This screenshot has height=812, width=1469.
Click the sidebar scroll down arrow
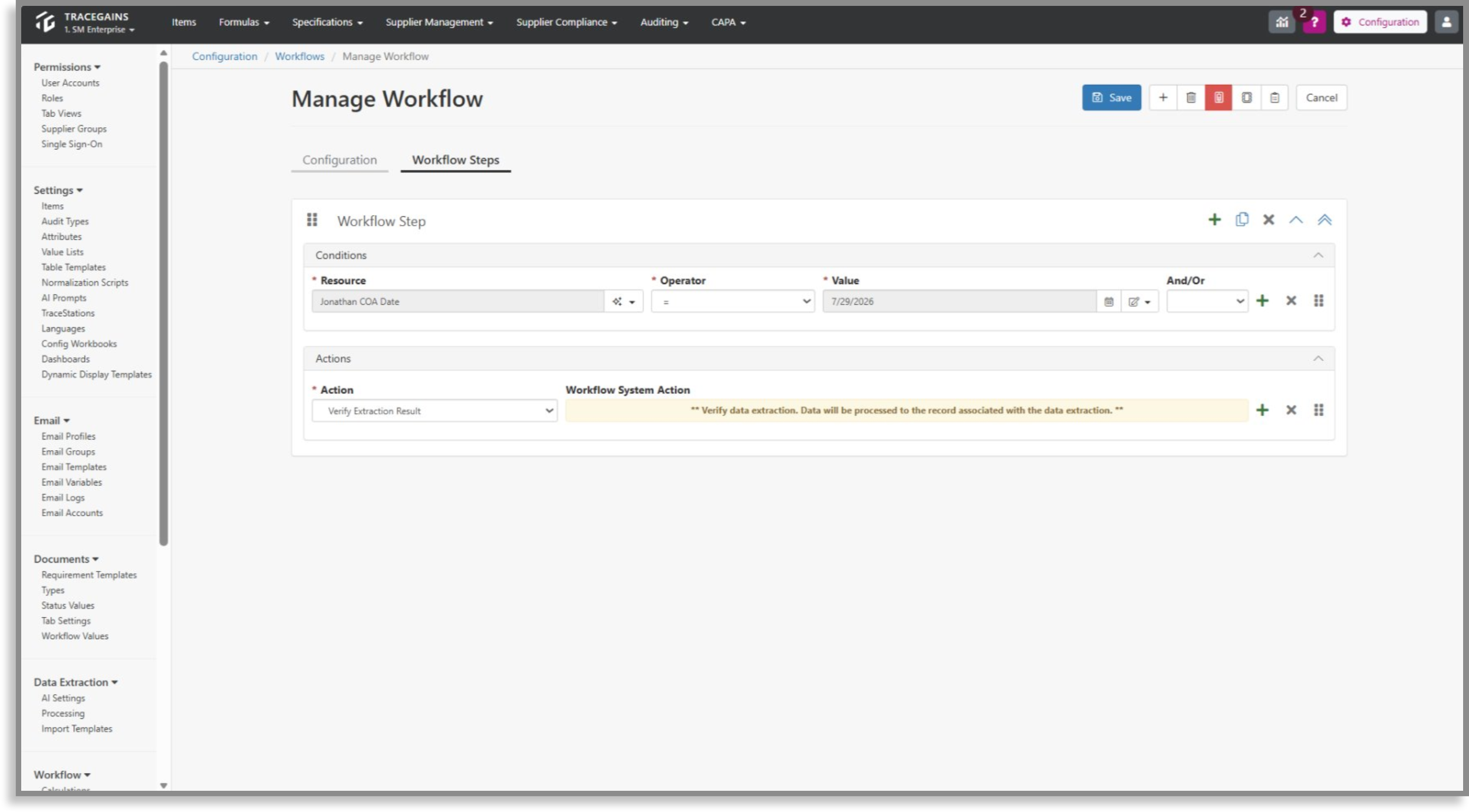163,785
